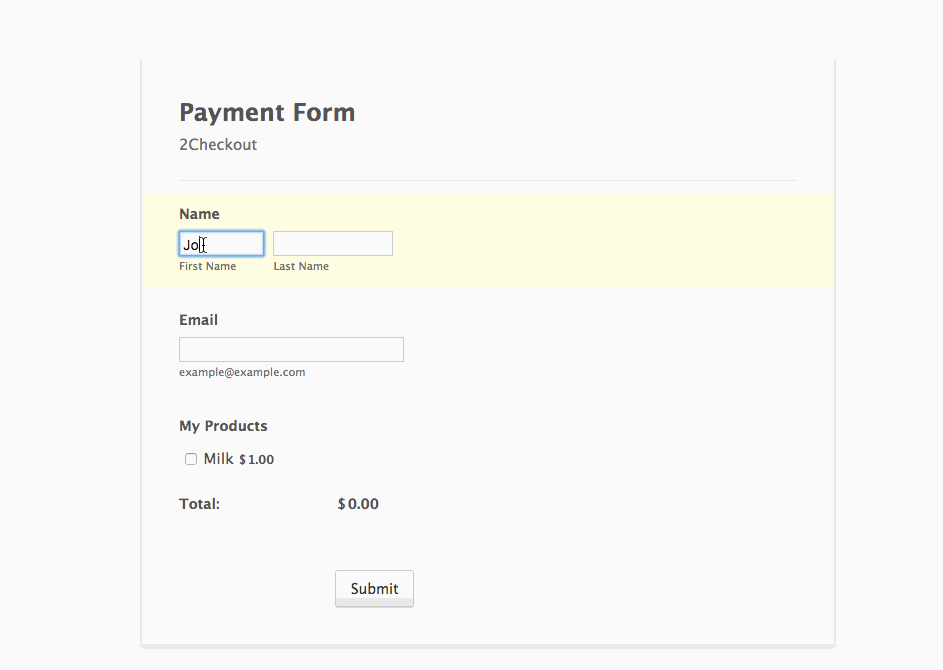Image resolution: width=943 pixels, height=670 pixels.
Task: Click the example@example.com hint text
Action: 242,372
